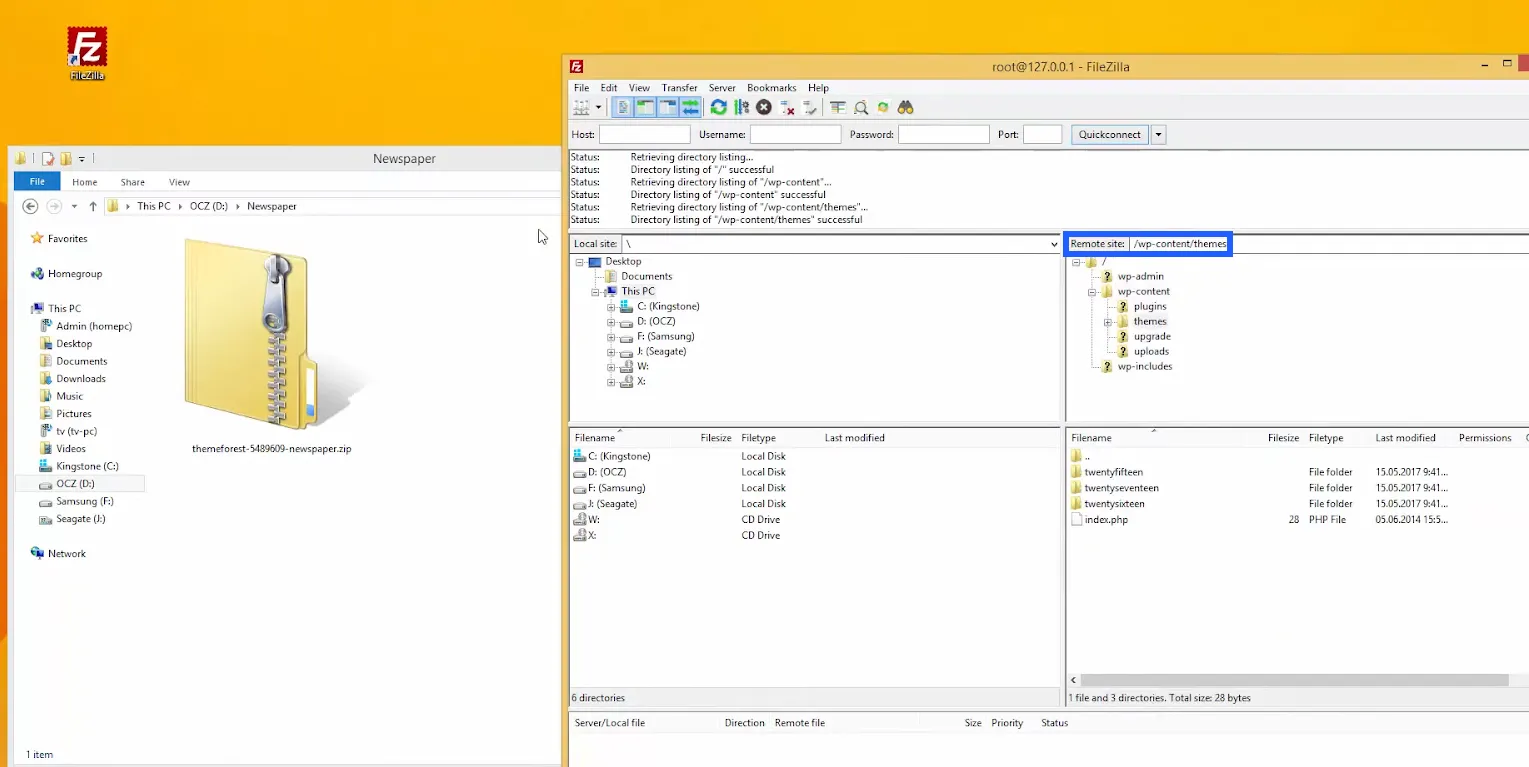Open the Transfer menu
This screenshot has height=767, width=1529.
coord(679,88)
